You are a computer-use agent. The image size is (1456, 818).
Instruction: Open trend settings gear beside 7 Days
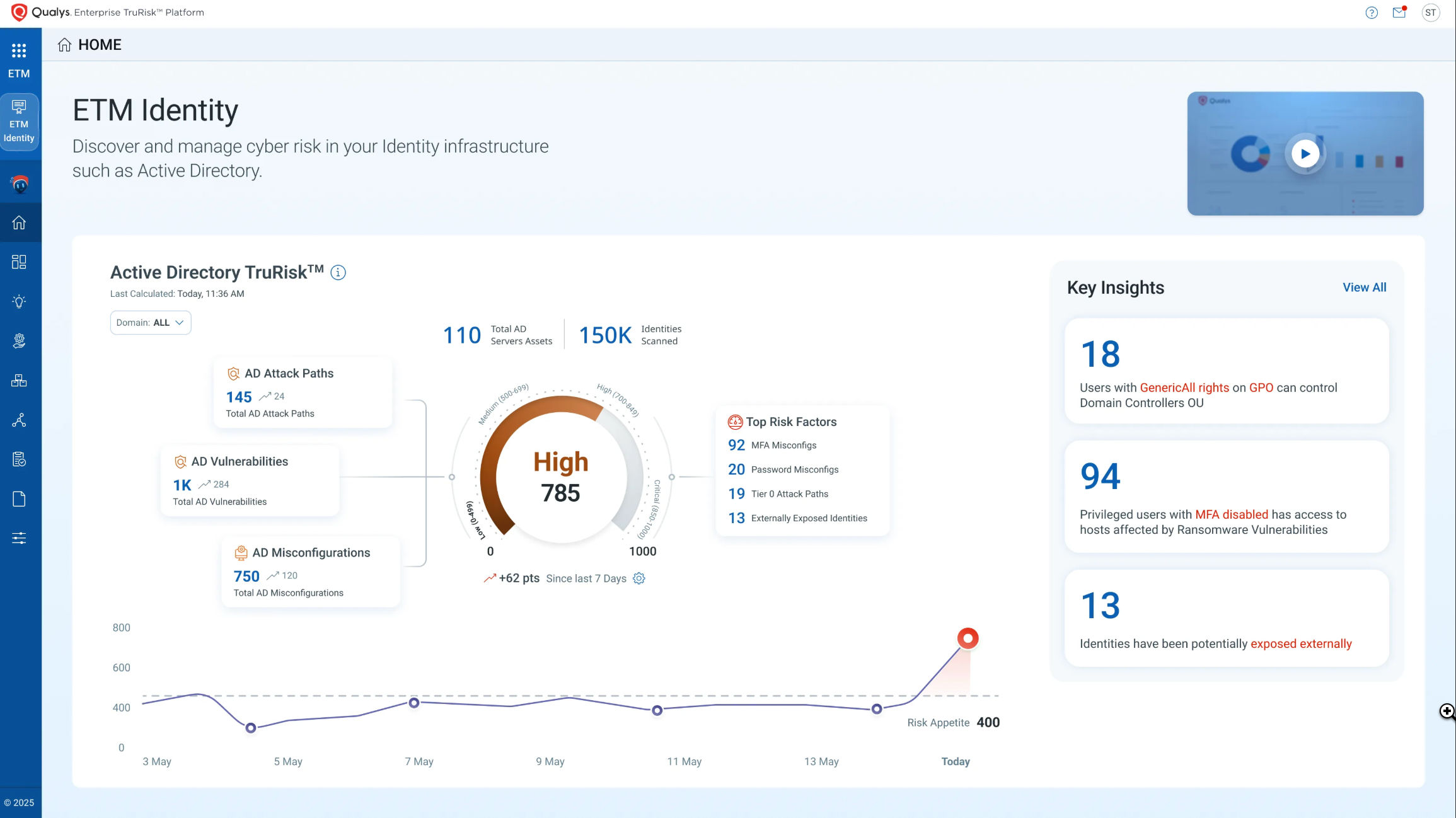pyautogui.click(x=639, y=579)
